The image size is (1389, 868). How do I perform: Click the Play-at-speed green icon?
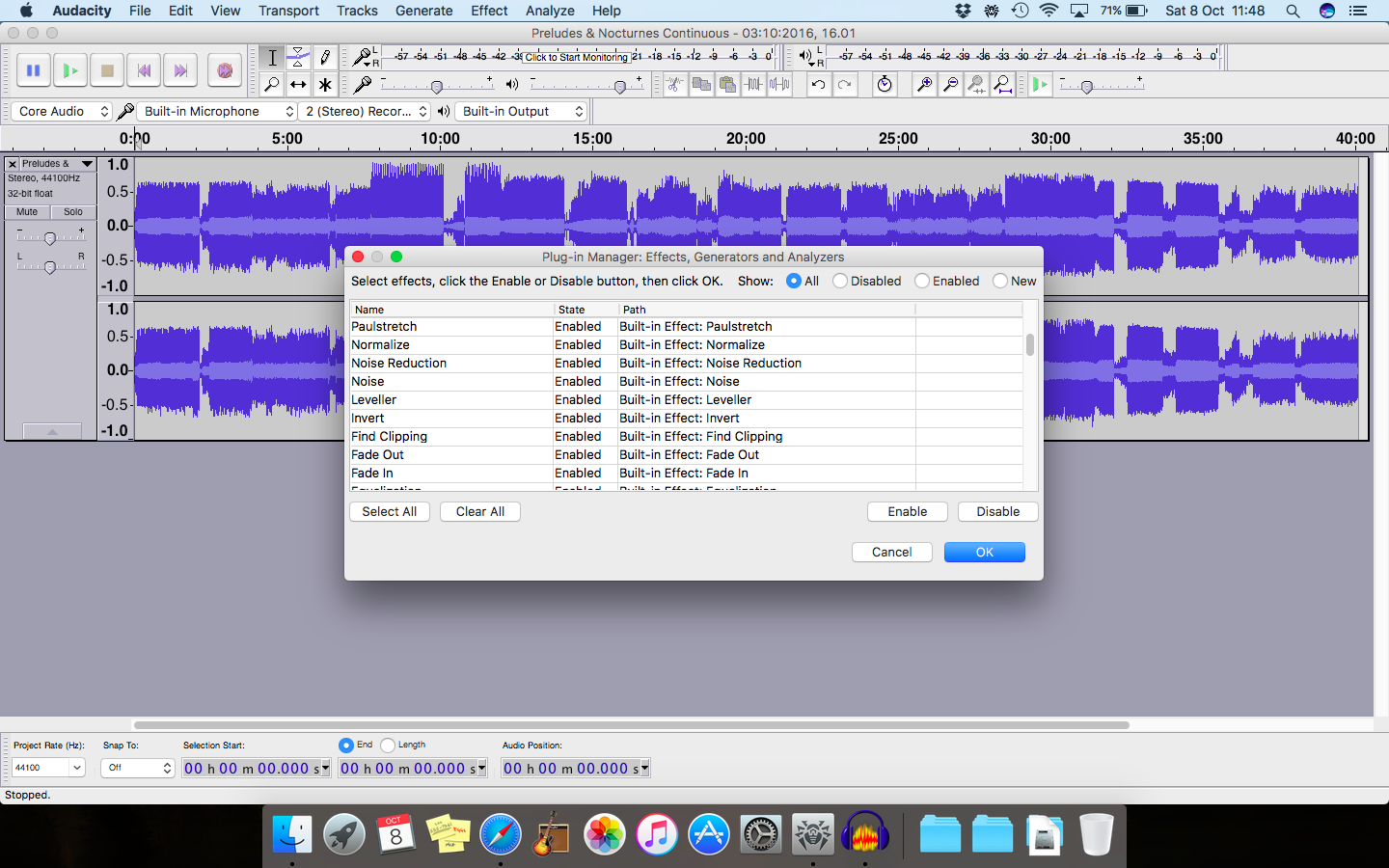(1040, 85)
